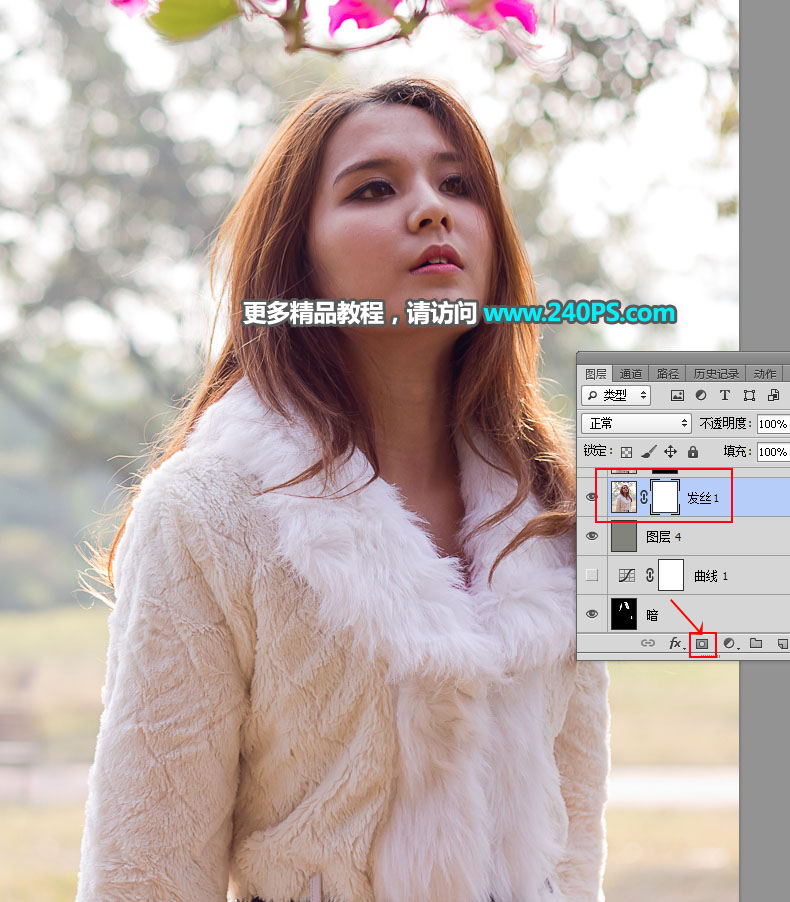Filter layers by pixel layers icon
Screen dimensions: 790x902
(x=677, y=395)
